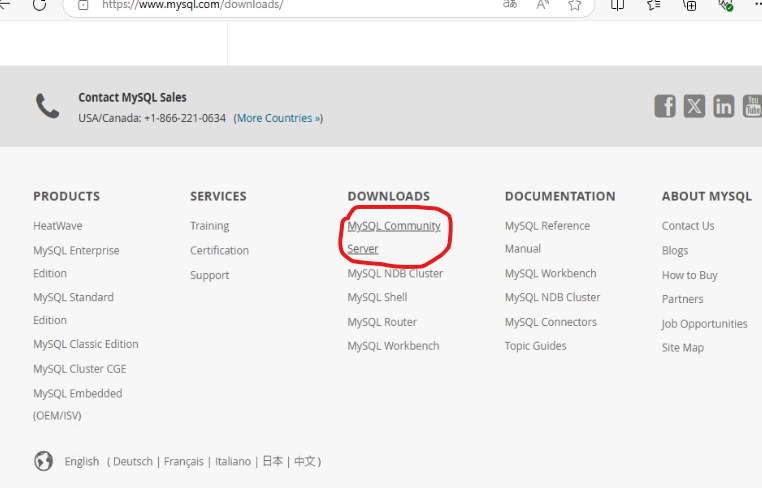Switch site language to 中文
This screenshot has width=762, height=488.
pyautogui.click(x=305, y=461)
